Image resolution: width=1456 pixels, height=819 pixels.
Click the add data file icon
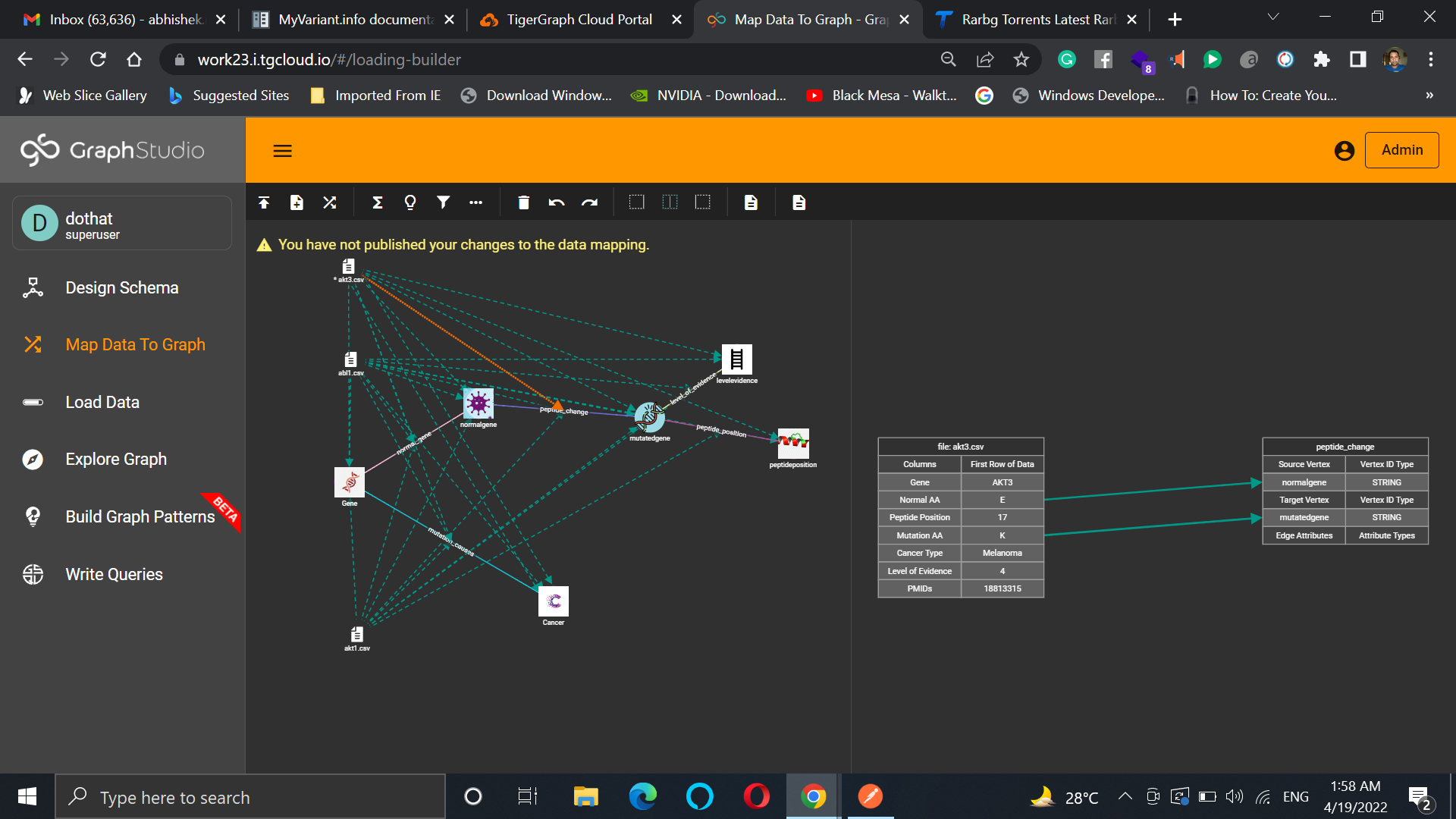pyautogui.click(x=297, y=202)
